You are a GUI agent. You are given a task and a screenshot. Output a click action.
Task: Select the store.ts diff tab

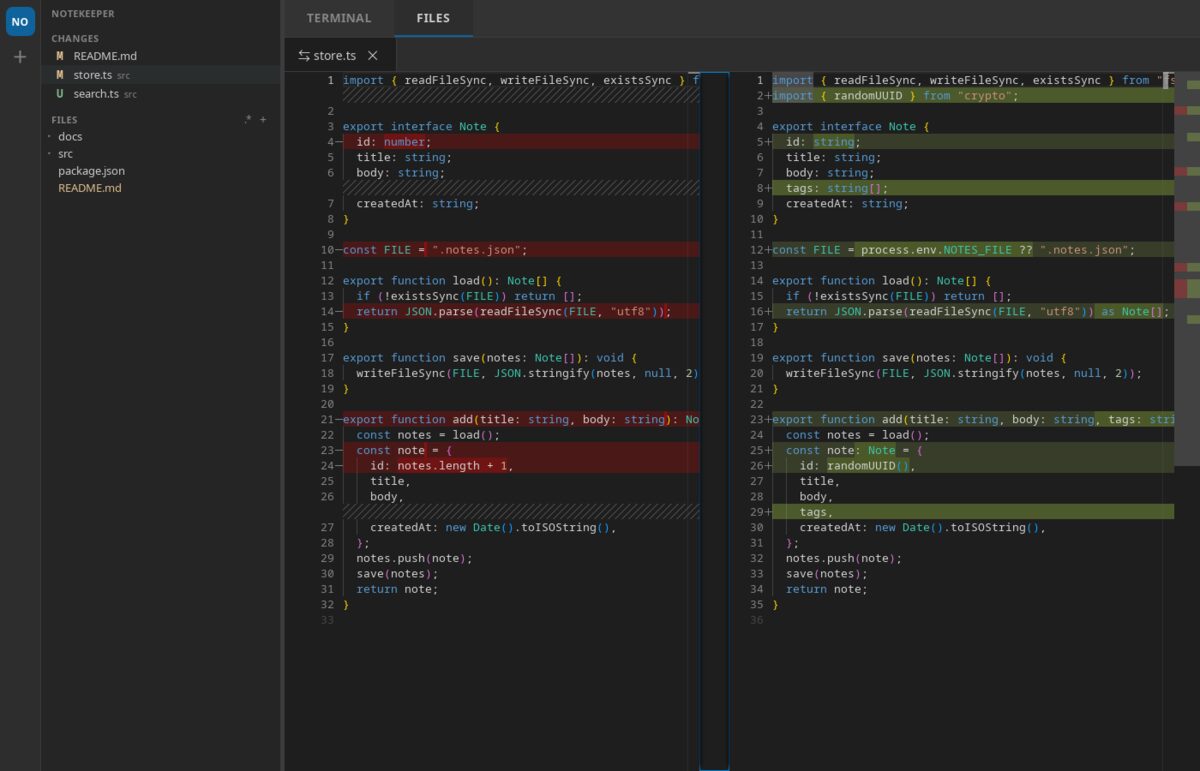click(340, 56)
